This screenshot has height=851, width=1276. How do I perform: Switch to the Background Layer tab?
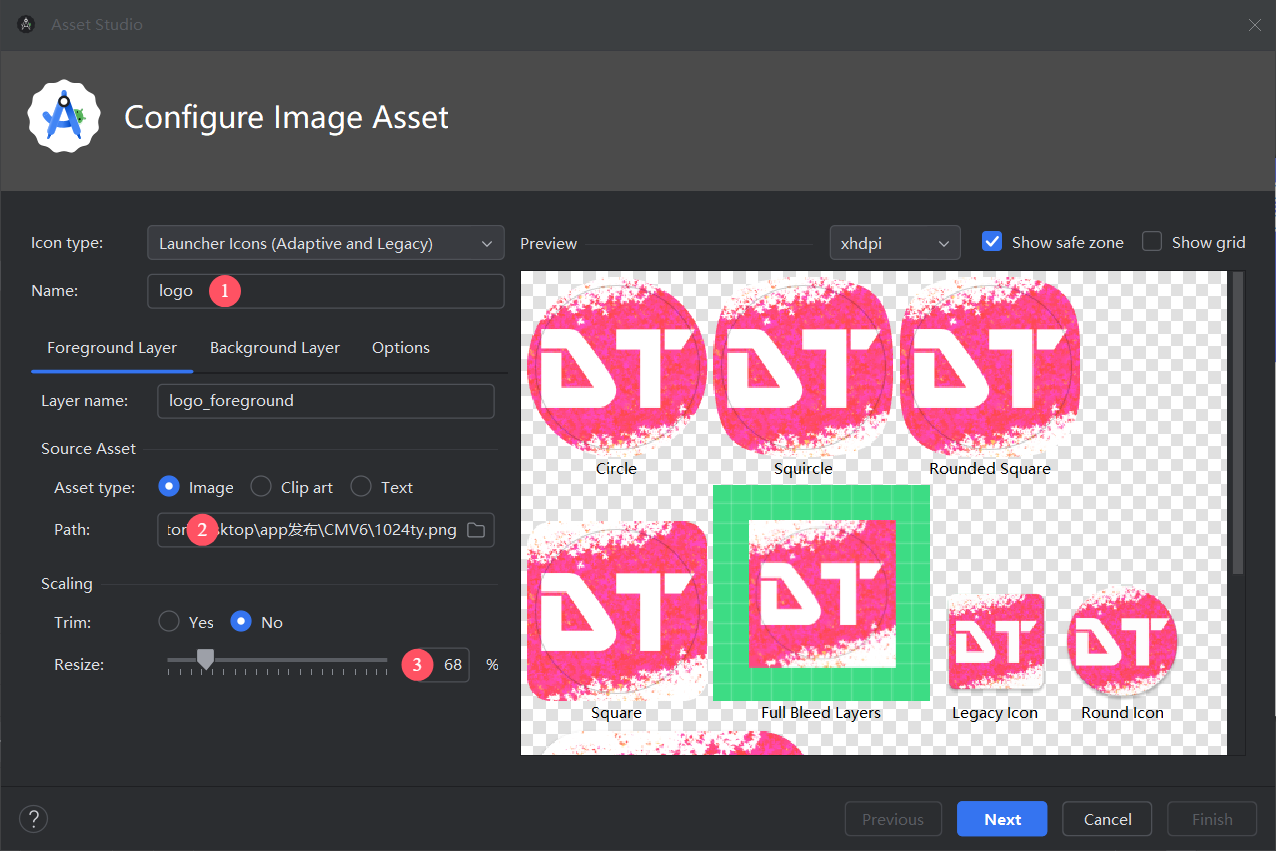coord(274,348)
